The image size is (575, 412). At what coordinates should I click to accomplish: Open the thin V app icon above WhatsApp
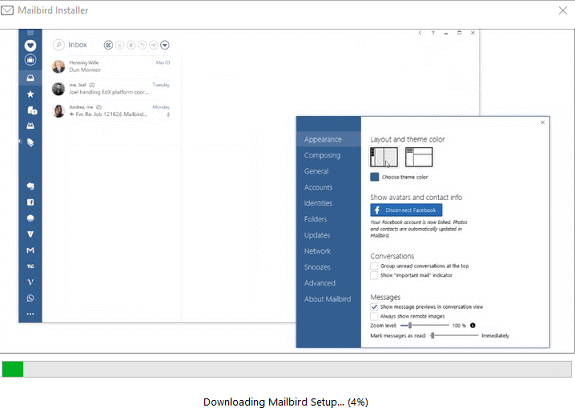tap(30, 282)
